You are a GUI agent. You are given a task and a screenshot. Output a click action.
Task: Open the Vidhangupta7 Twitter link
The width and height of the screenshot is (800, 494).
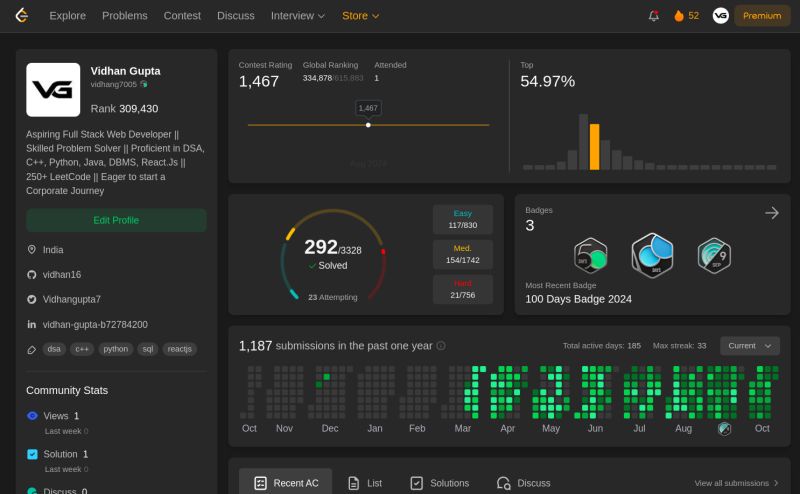71,300
